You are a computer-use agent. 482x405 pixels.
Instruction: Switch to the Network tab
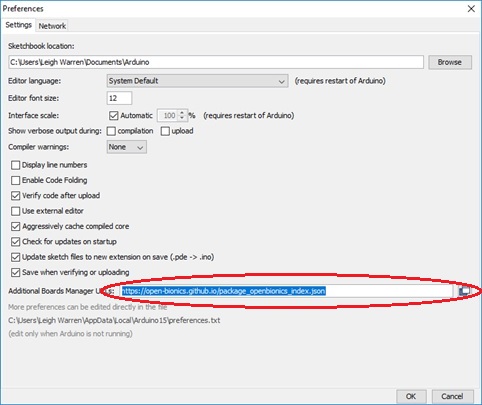point(52,26)
